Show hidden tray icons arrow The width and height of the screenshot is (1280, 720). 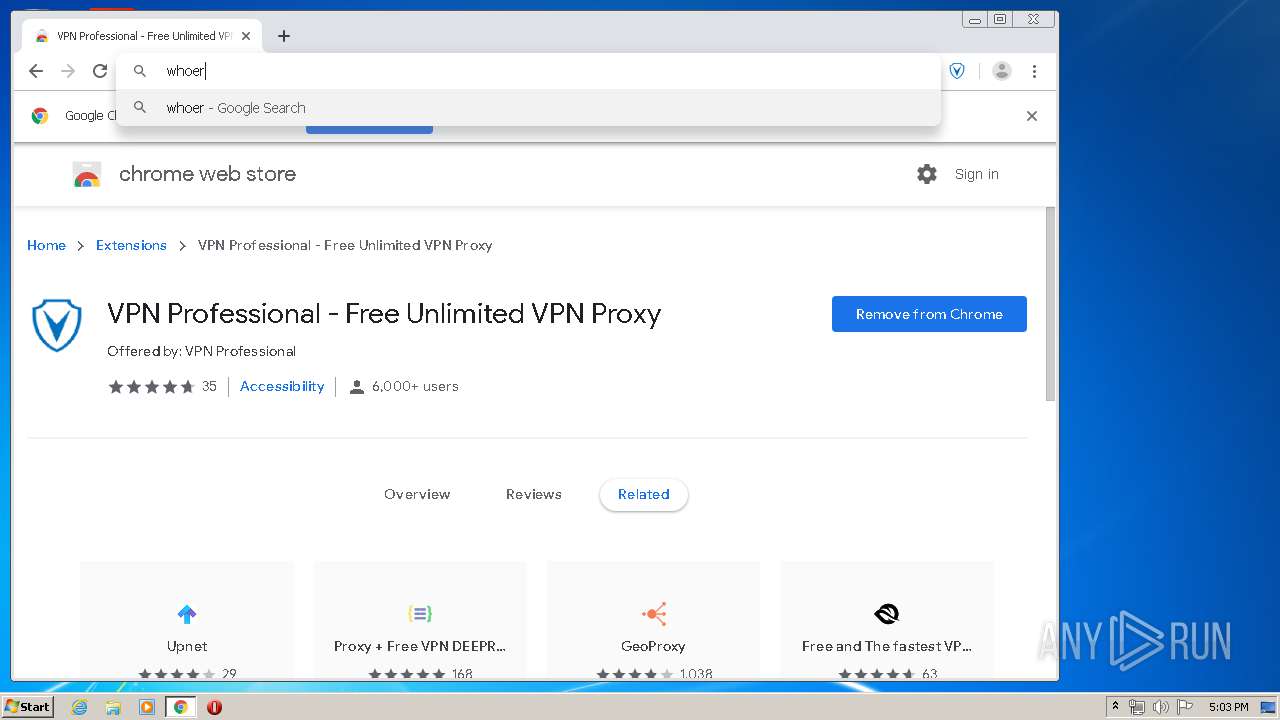[1115, 707]
